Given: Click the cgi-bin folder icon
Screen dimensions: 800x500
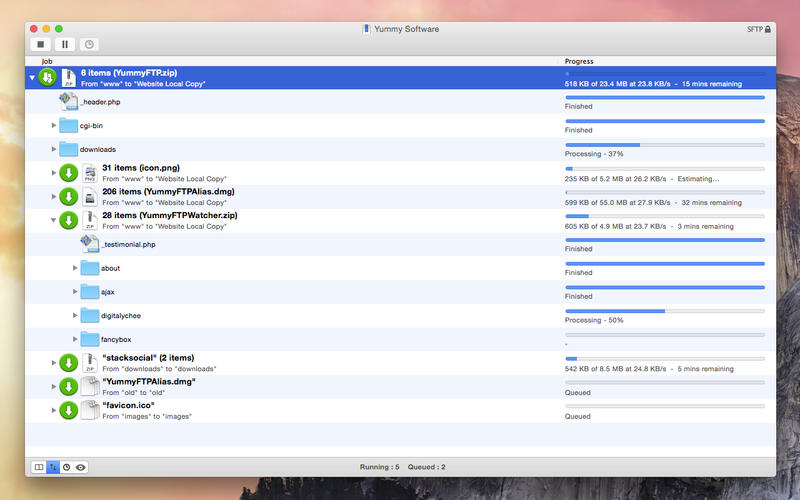Looking at the screenshot, I should click(69, 125).
